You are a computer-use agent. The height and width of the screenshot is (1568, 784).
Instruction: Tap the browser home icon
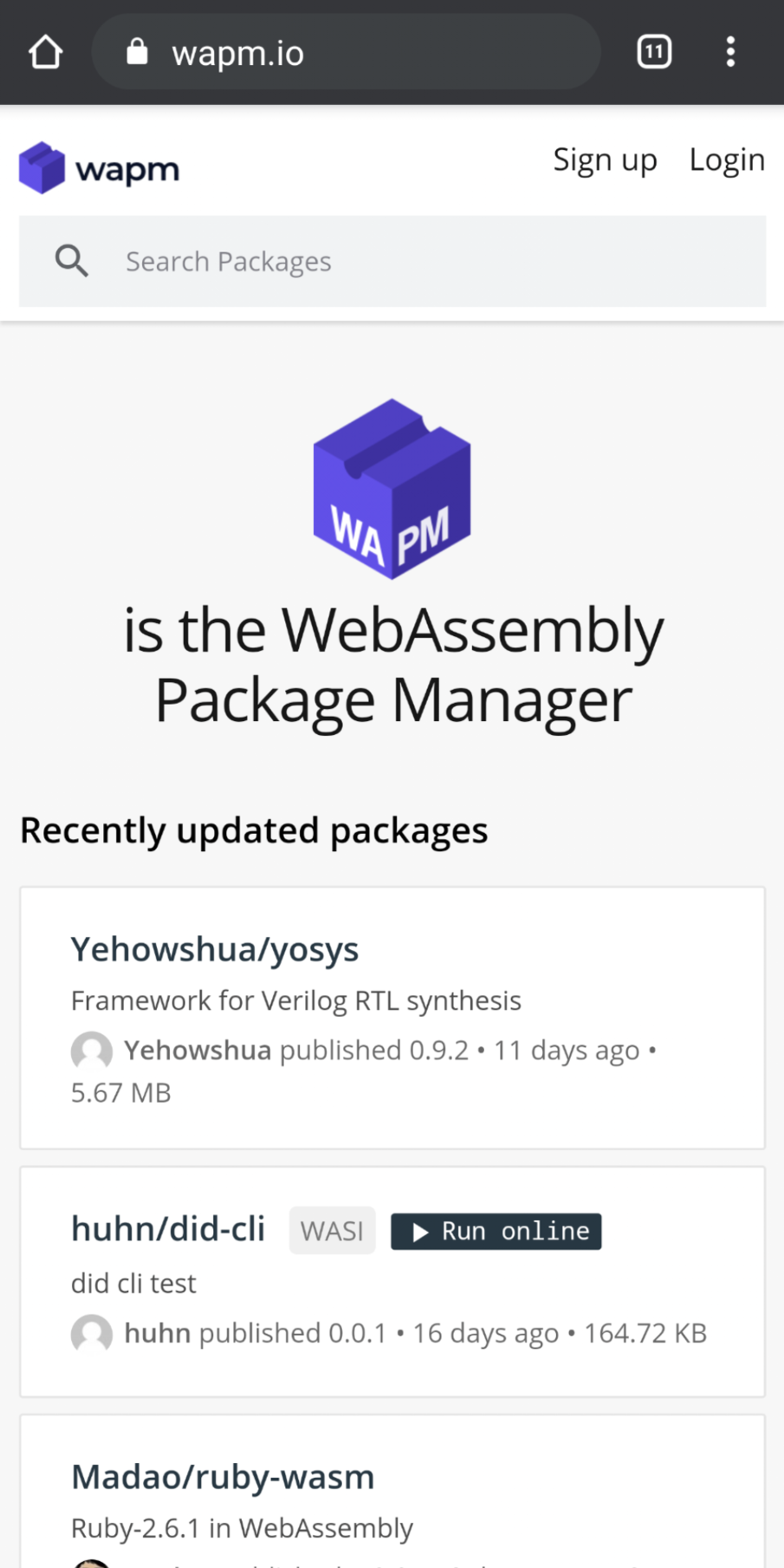point(45,52)
